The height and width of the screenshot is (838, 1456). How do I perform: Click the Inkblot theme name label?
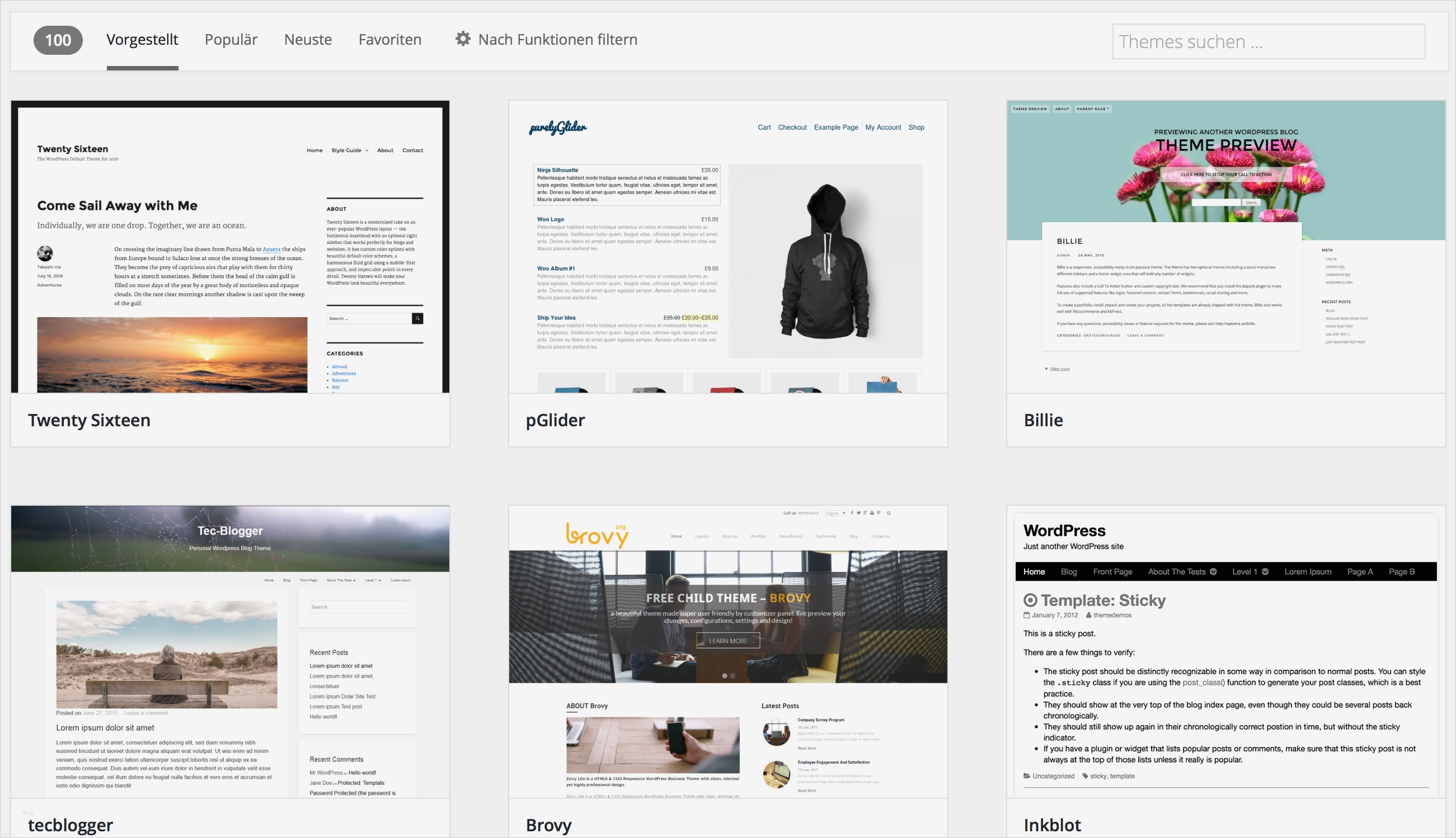click(x=1052, y=825)
